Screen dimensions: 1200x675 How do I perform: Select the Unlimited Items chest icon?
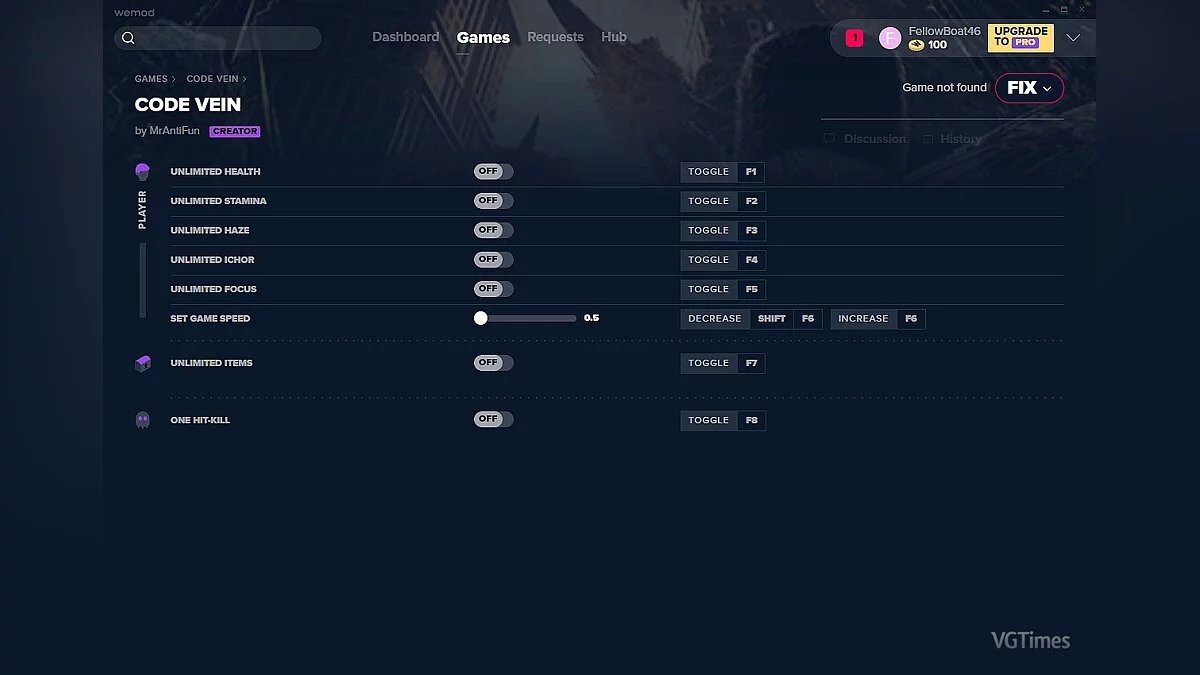[x=143, y=363]
